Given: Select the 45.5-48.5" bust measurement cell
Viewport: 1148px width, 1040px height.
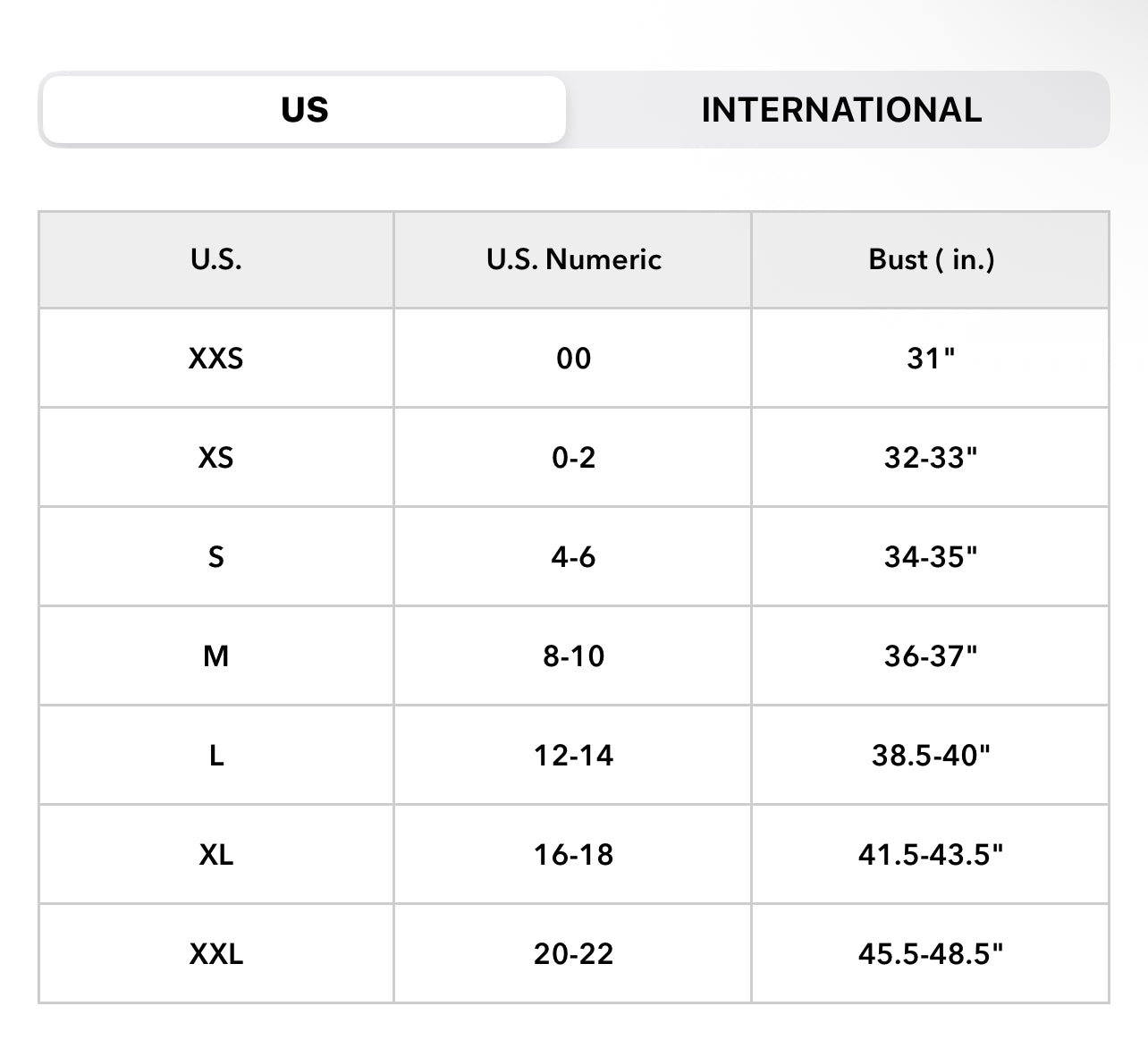Looking at the screenshot, I should tap(931, 954).
